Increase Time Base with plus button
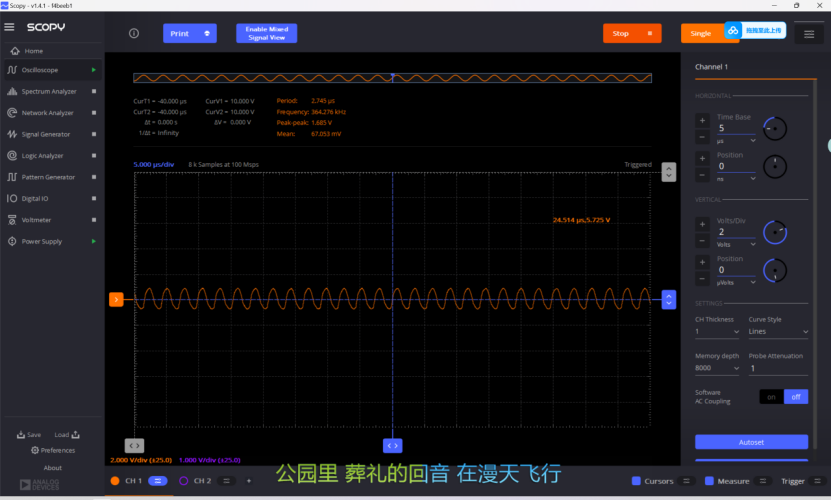 click(702, 120)
